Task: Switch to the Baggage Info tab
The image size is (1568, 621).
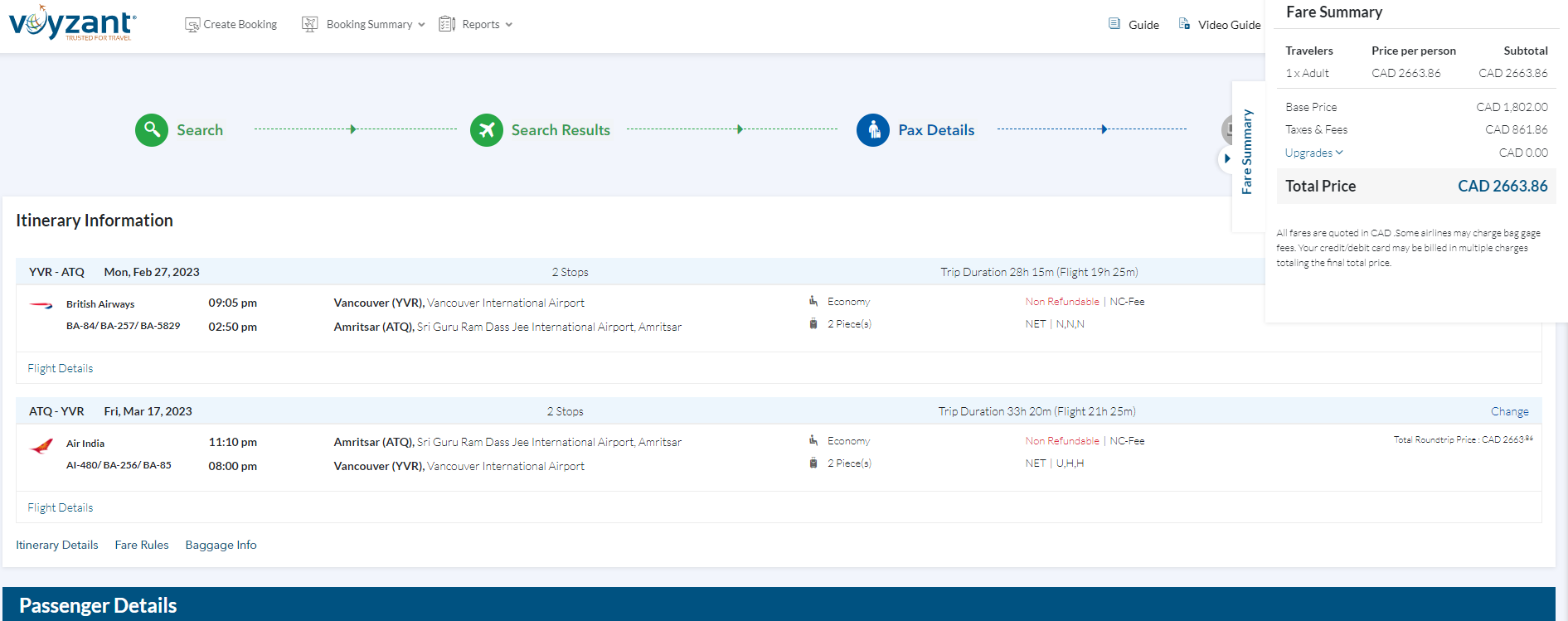Action: point(221,545)
